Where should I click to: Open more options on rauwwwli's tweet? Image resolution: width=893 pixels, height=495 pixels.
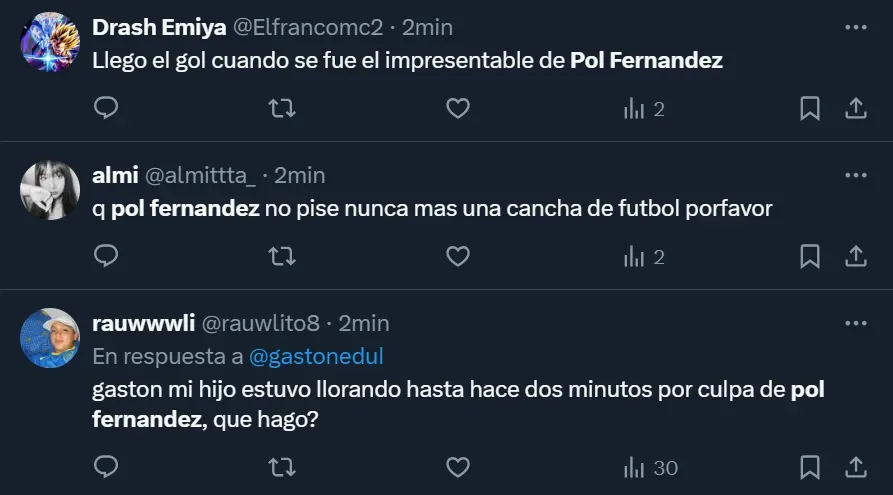856,323
